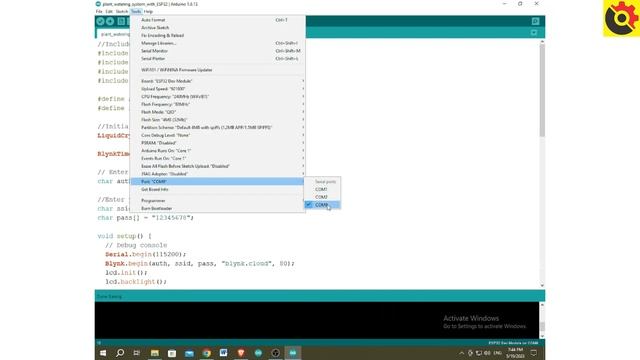Expand the PSRAM "Disabled" submenu
This screenshot has width=640, height=360.
pos(218,143)
